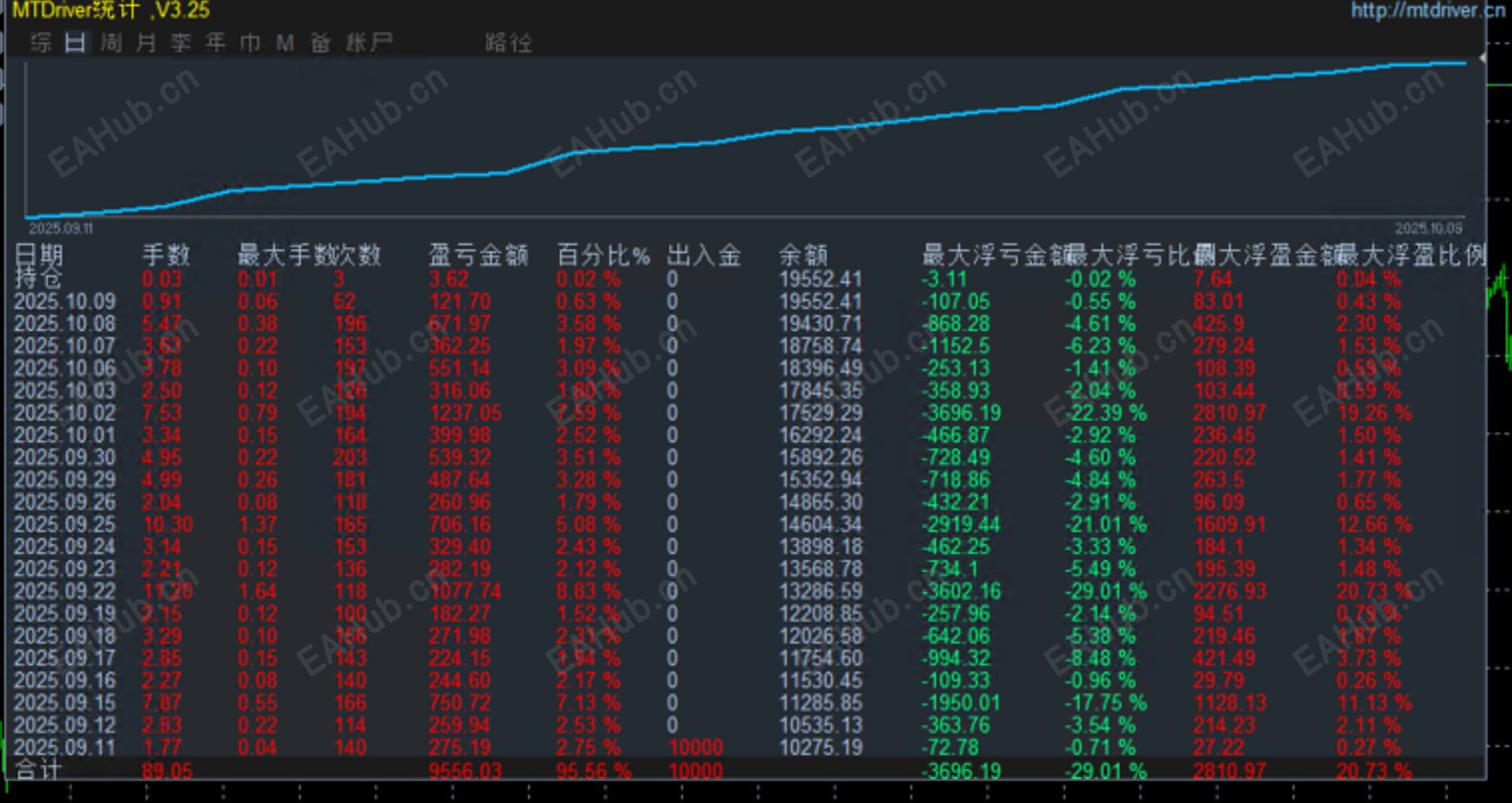Select the 2025.09.25 date row
This screenshot has height=803, width=1512.
pos(65,524)
